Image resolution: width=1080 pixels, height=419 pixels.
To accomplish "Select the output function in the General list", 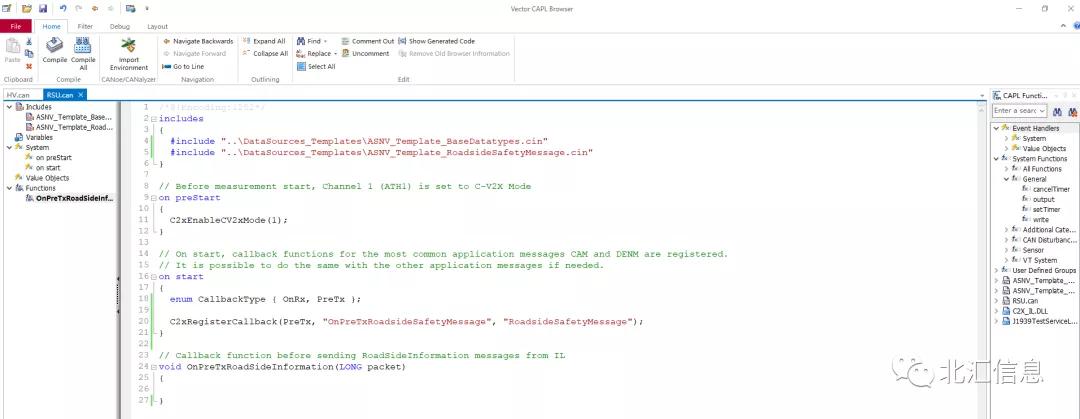I will click(x=1039, y=199).
